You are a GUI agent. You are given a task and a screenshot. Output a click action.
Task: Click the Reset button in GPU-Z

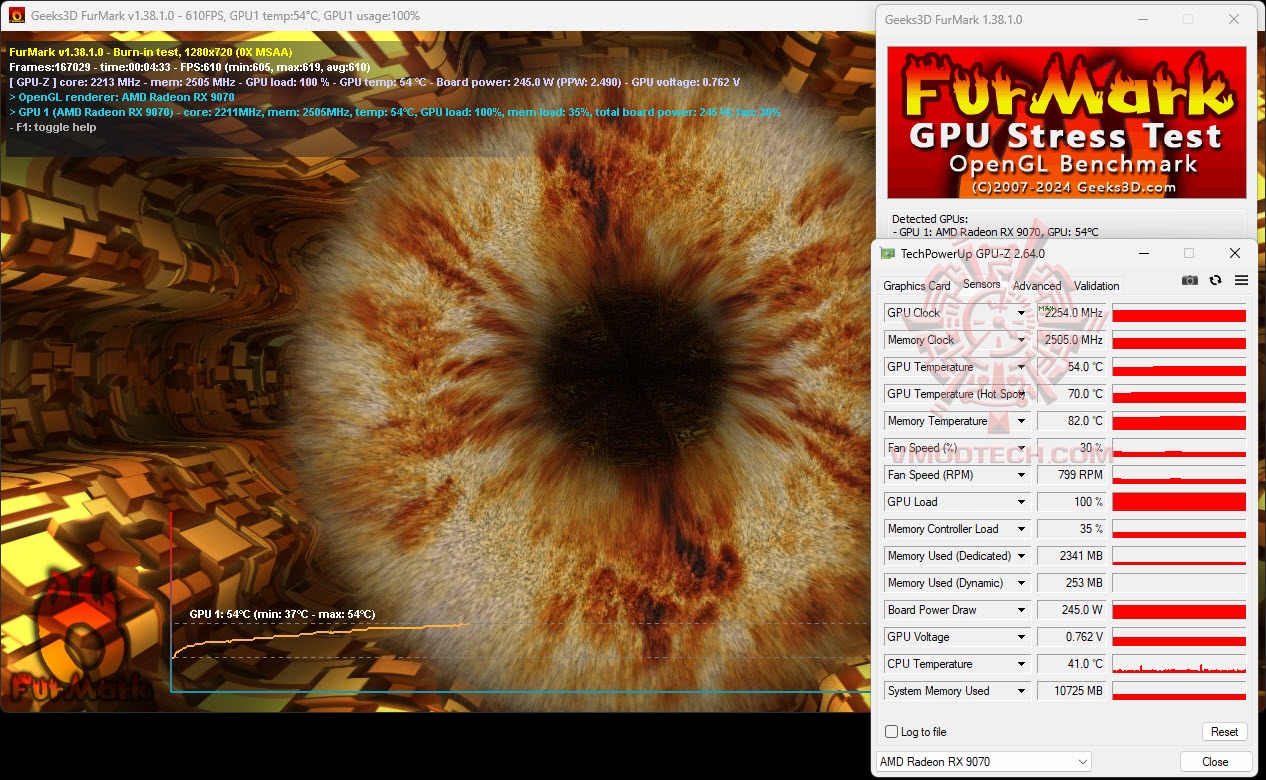1224,732
